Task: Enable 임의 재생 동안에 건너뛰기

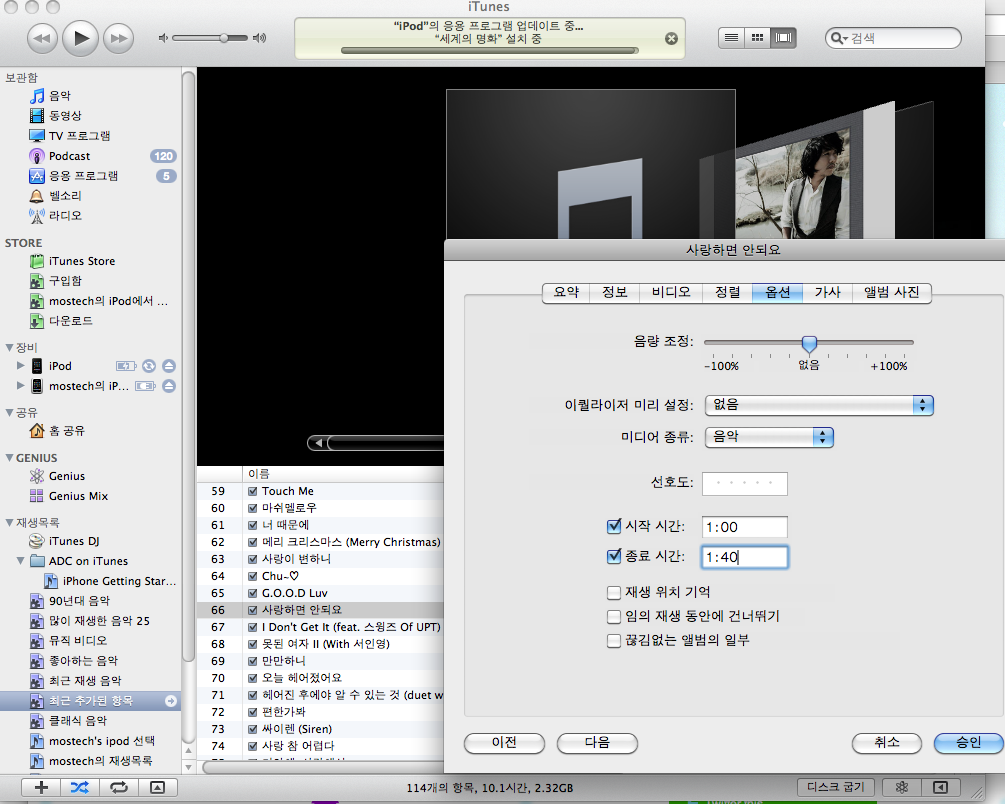Action: 614,617
